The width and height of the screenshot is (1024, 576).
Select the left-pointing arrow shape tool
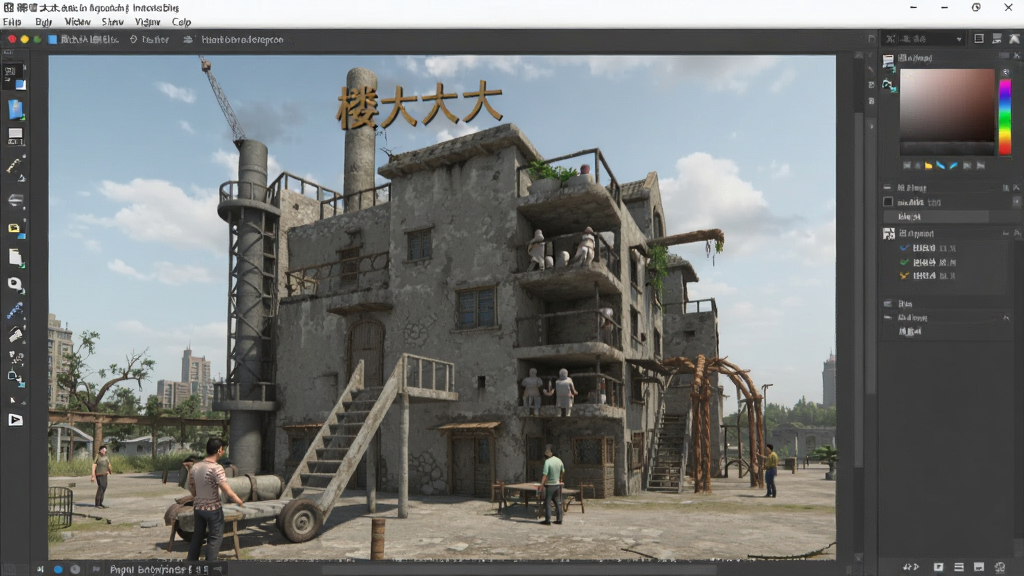(16, 200)
